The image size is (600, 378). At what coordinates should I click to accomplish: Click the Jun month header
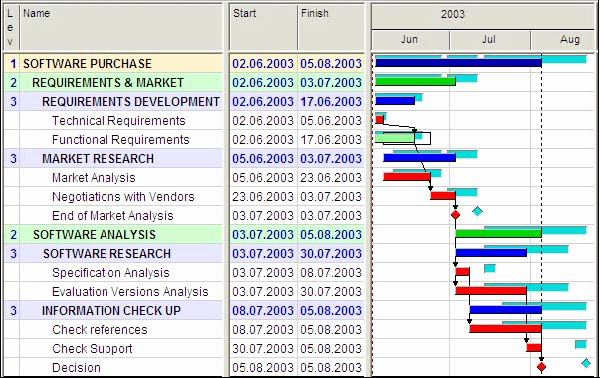[409, 39]
